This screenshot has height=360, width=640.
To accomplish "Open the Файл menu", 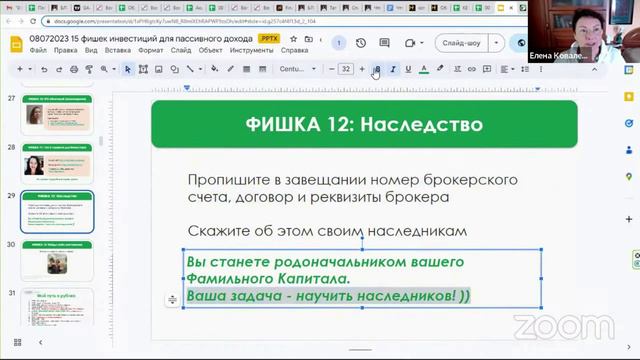I will (38, 50).
